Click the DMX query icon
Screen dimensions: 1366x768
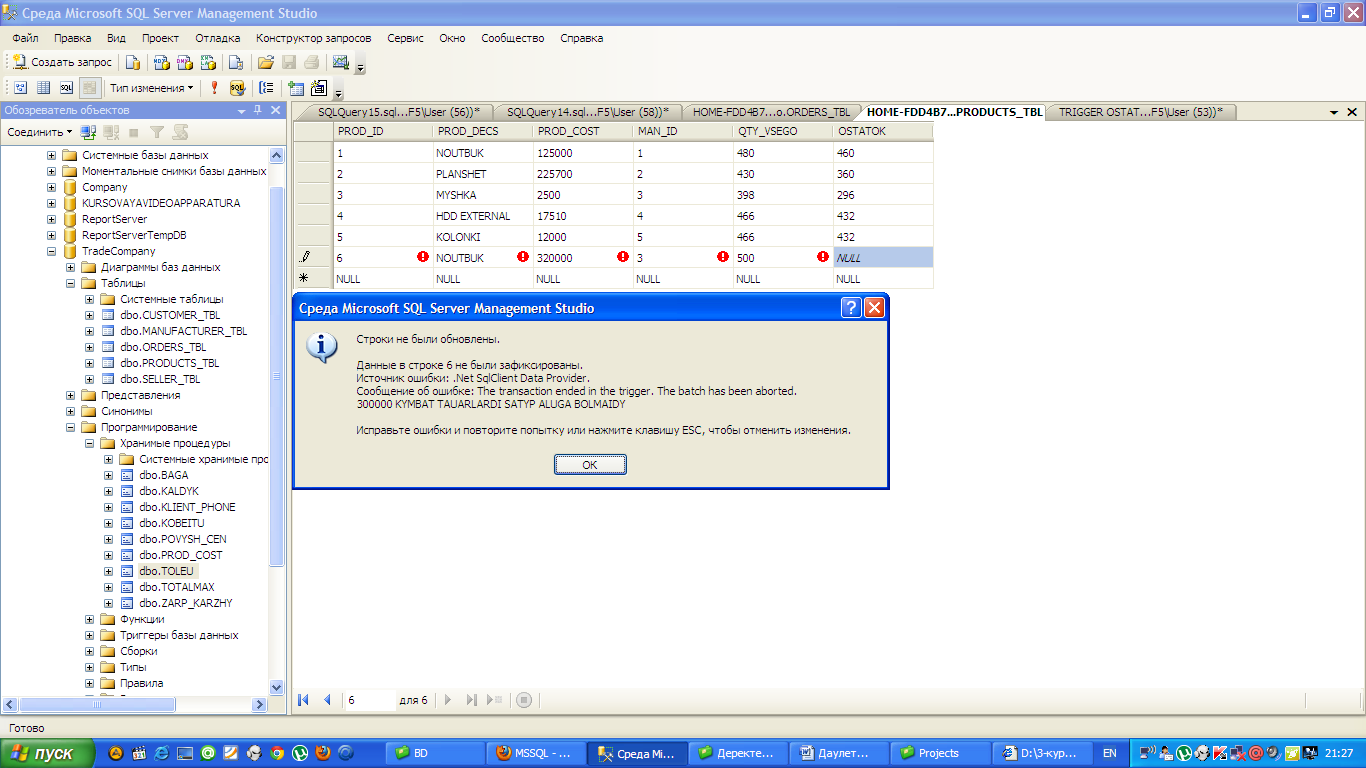point(185,62)
